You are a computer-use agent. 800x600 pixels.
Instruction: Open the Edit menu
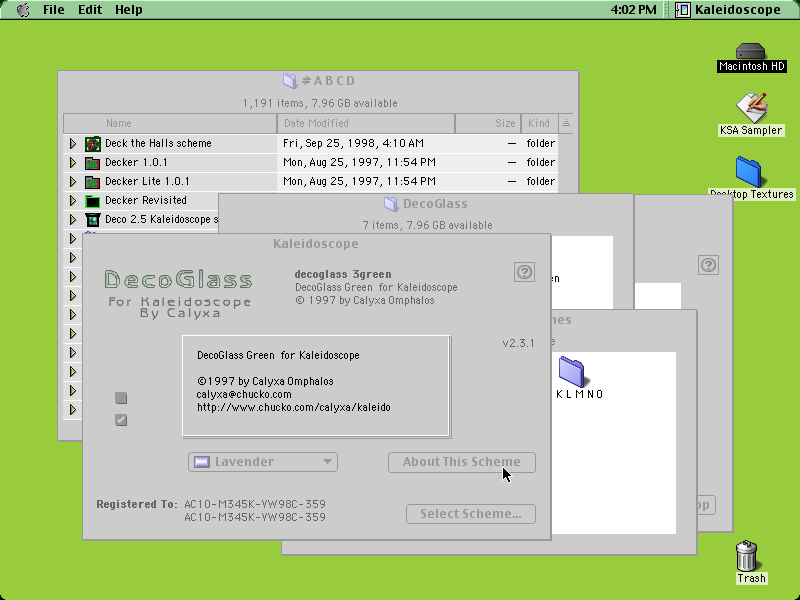[x=90, y=10]
